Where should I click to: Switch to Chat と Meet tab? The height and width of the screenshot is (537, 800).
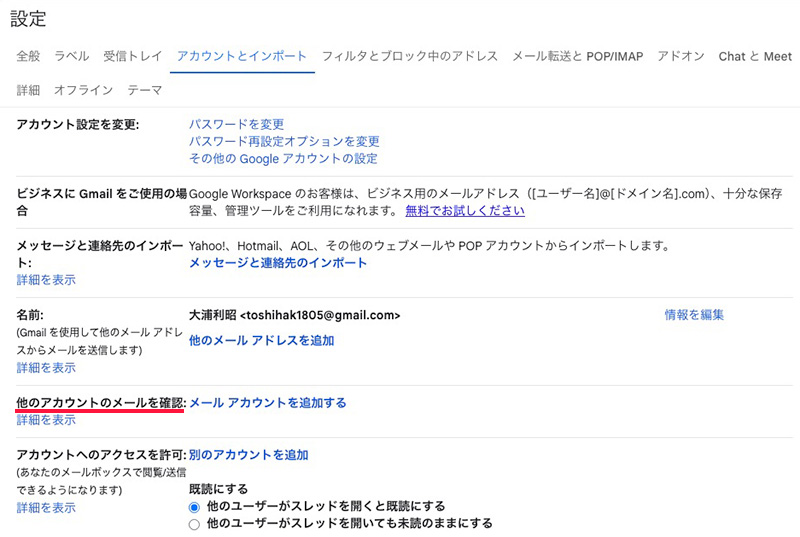pos(754,57)
